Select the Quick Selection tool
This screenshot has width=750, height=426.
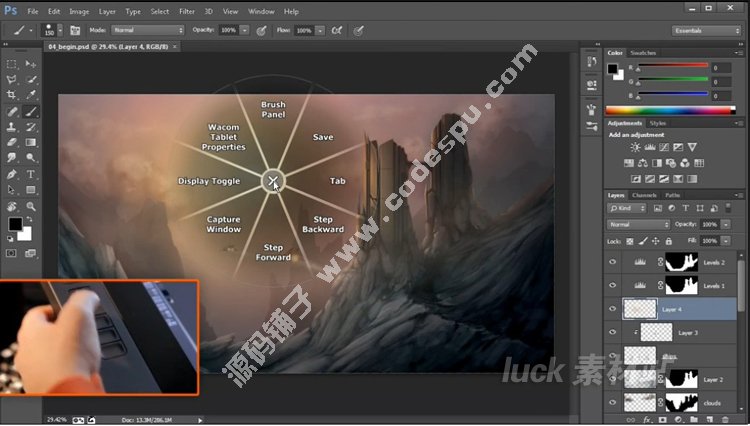coord(31,79)
